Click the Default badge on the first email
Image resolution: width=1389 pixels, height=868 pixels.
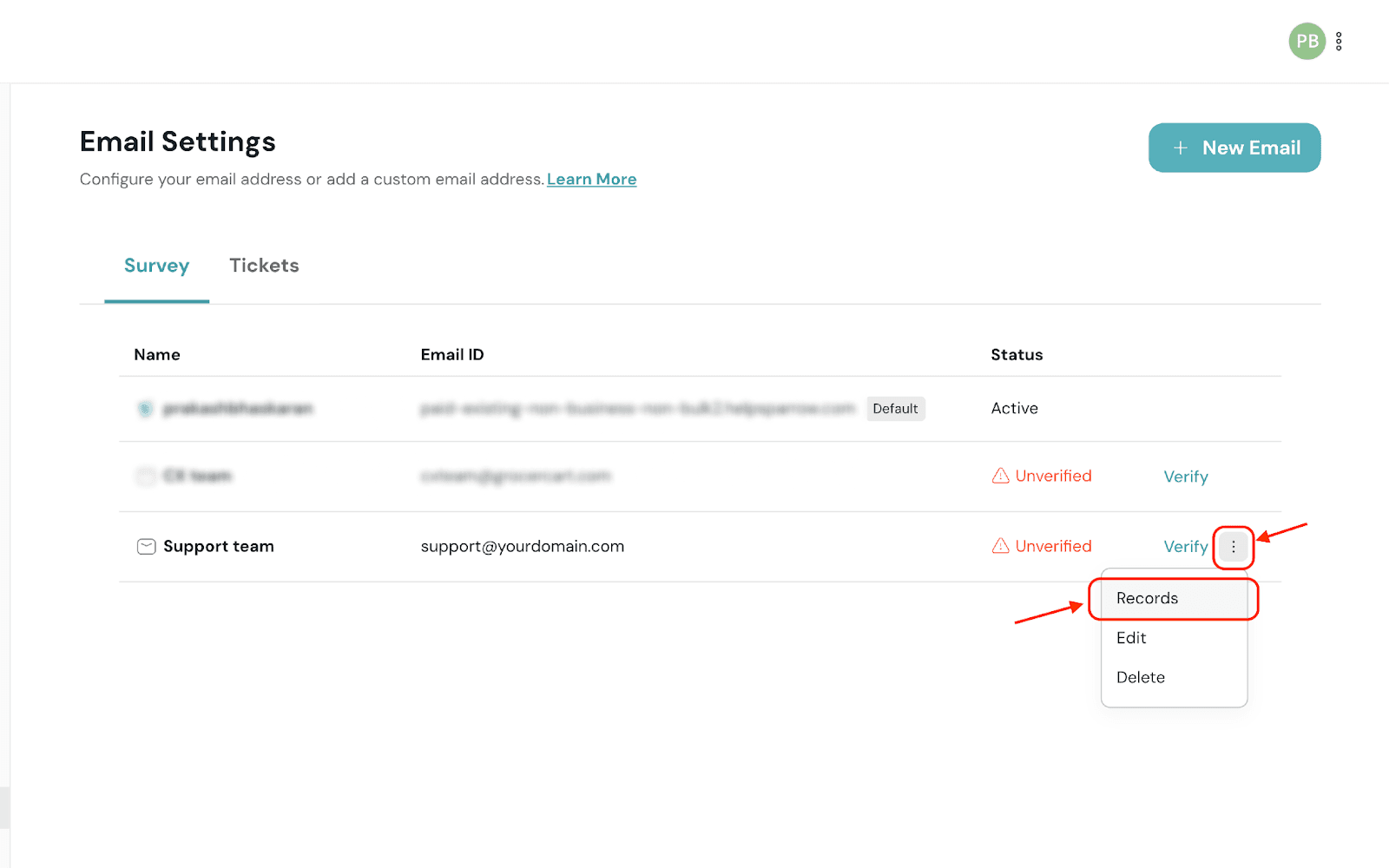[x=895, y=409]
